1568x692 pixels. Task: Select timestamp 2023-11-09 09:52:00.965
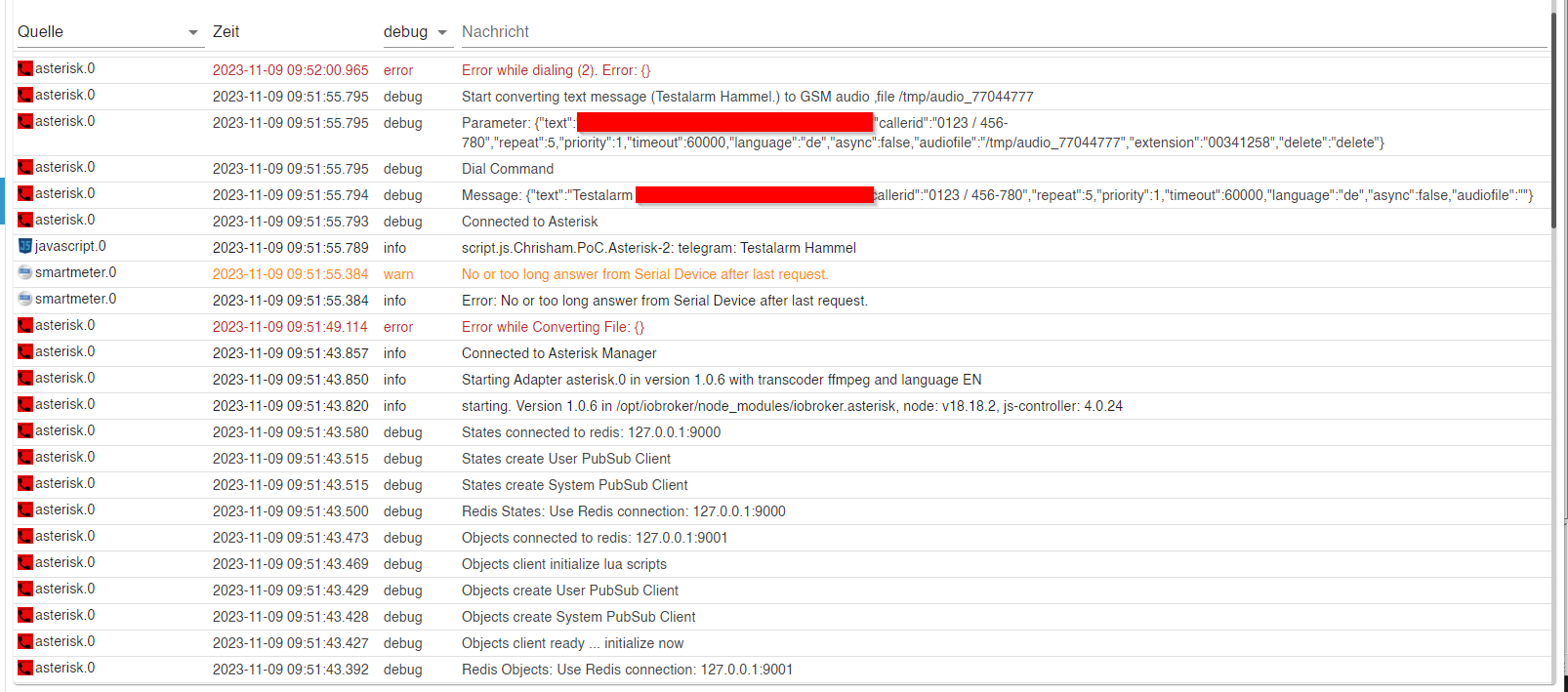point(291,70)
